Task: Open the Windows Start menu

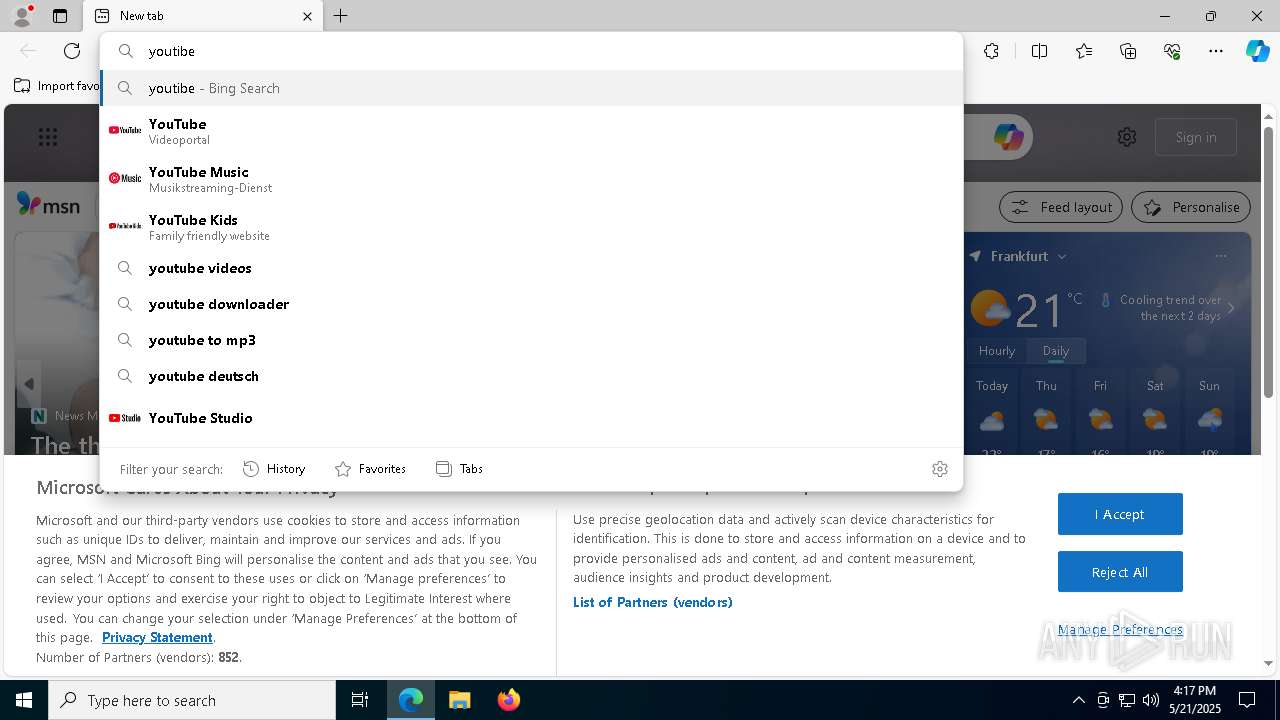Action: (x=24, y=700)
